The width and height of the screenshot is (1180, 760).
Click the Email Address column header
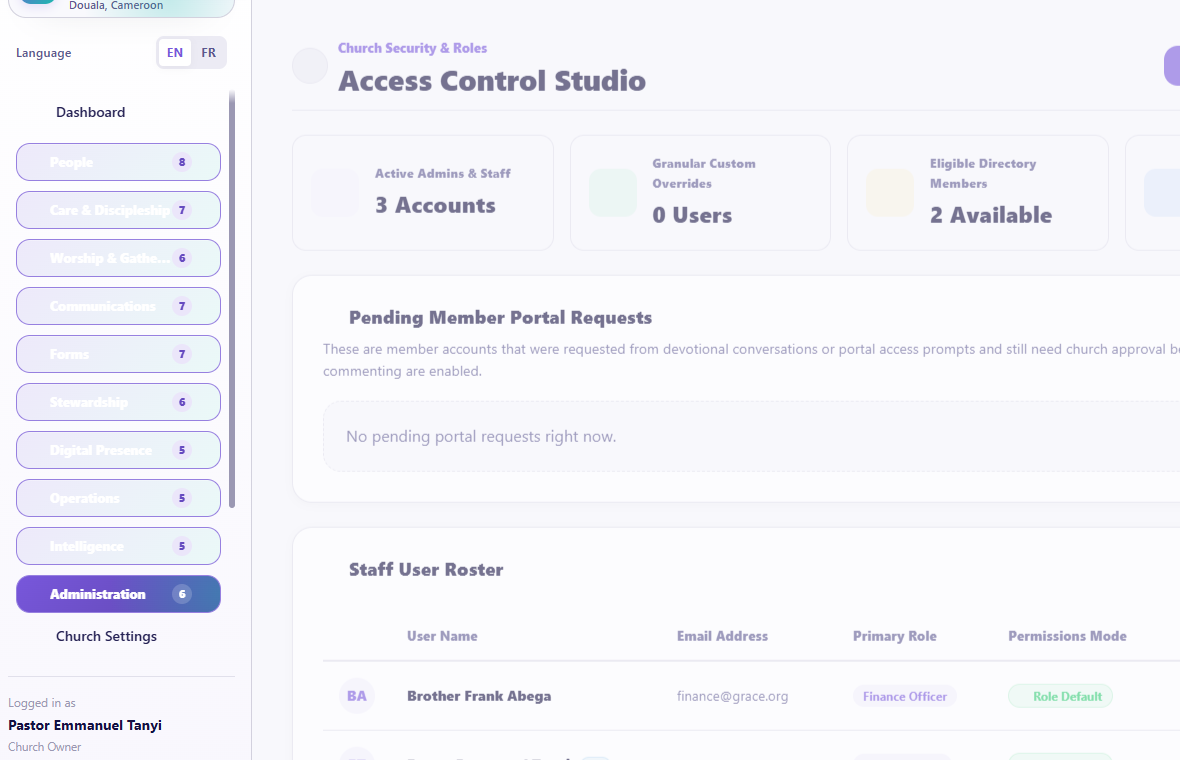pyautogui.click(x=722, y=636)
